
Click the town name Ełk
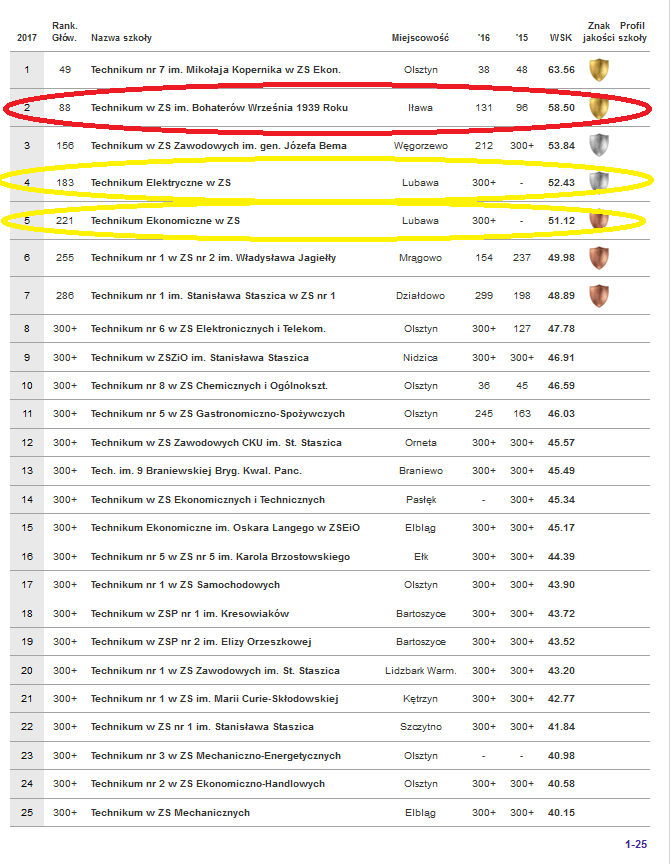[420, 557]
